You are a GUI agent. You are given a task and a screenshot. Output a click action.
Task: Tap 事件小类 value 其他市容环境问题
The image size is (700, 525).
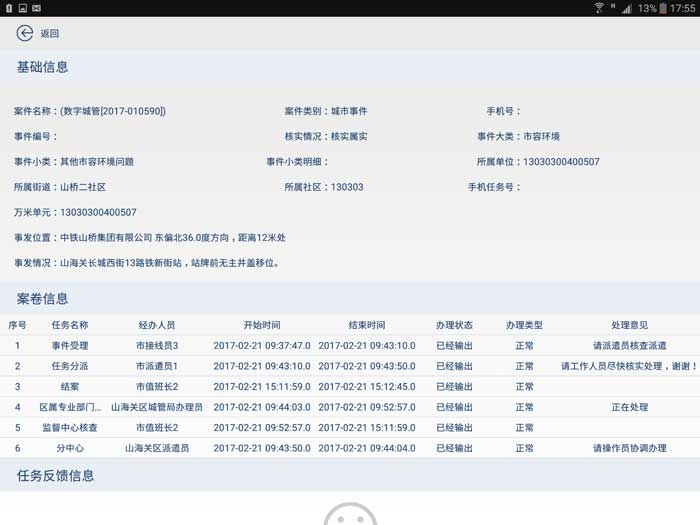tap(97, 162)
